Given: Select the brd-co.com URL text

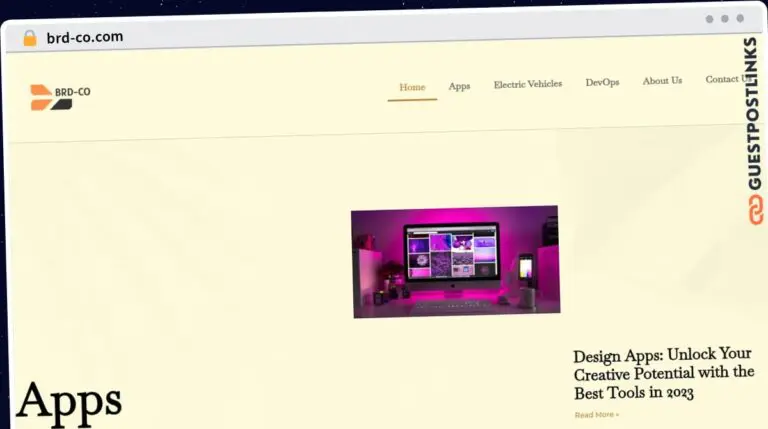Looking at the screenshot, I should pos(85,38).
